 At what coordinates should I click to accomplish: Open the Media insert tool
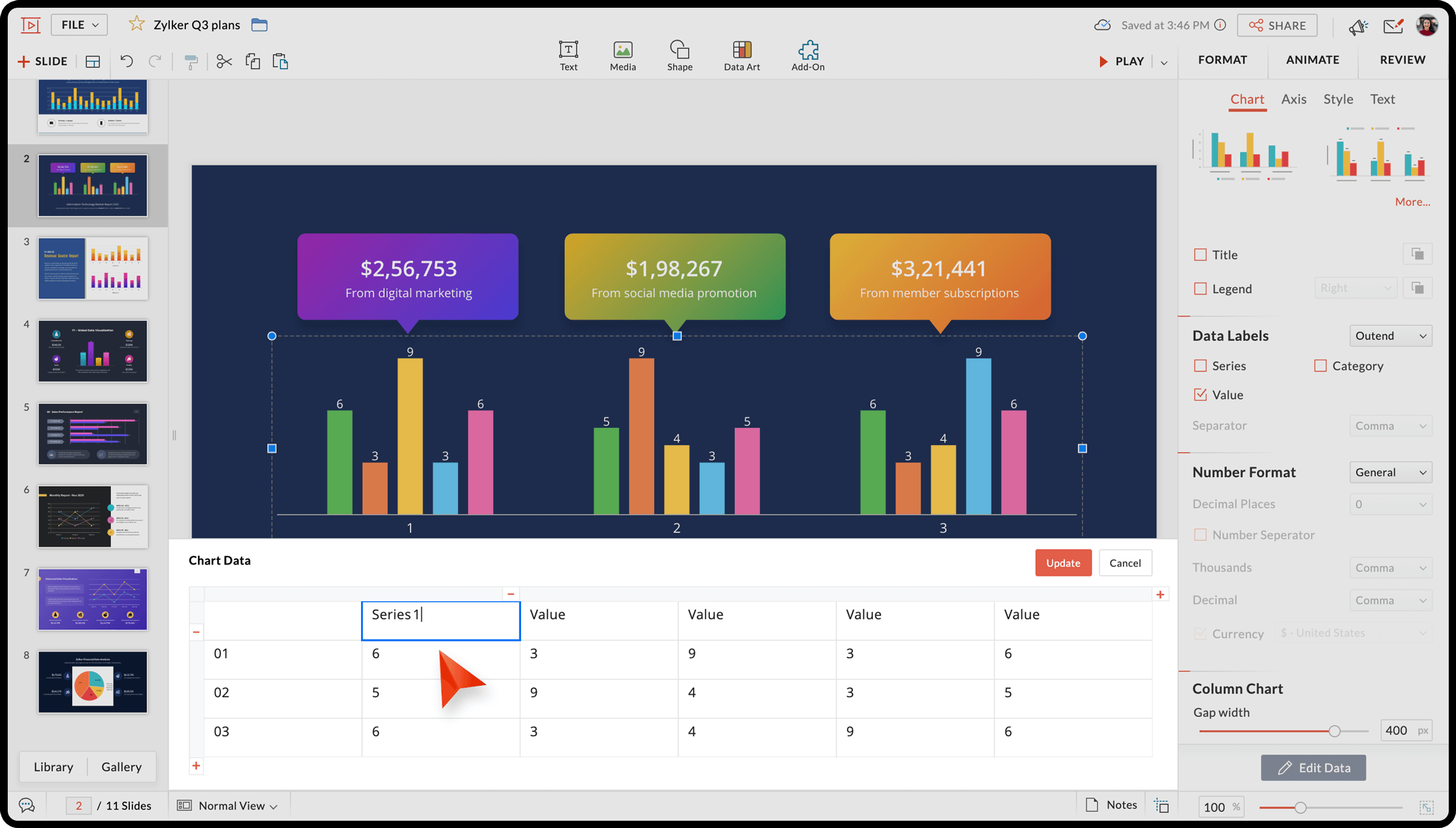coord(623,56)
